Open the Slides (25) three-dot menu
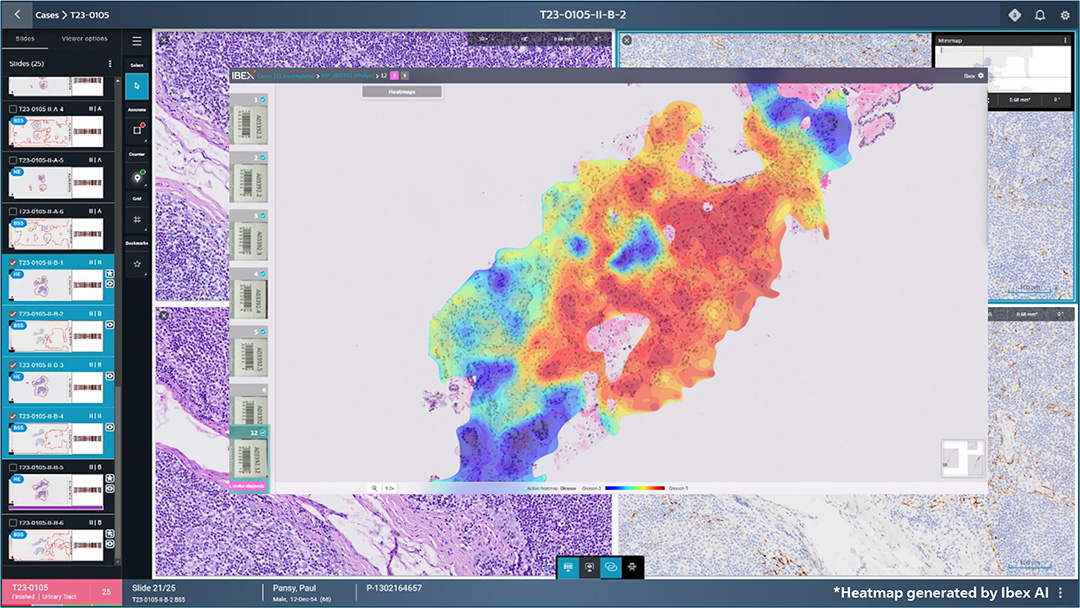Screen dimensions: 1080x608 [110, 64]
